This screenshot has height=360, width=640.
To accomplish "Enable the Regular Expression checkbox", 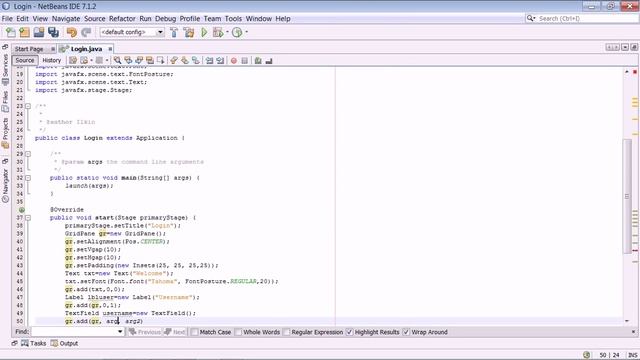I will coord(287,332).
